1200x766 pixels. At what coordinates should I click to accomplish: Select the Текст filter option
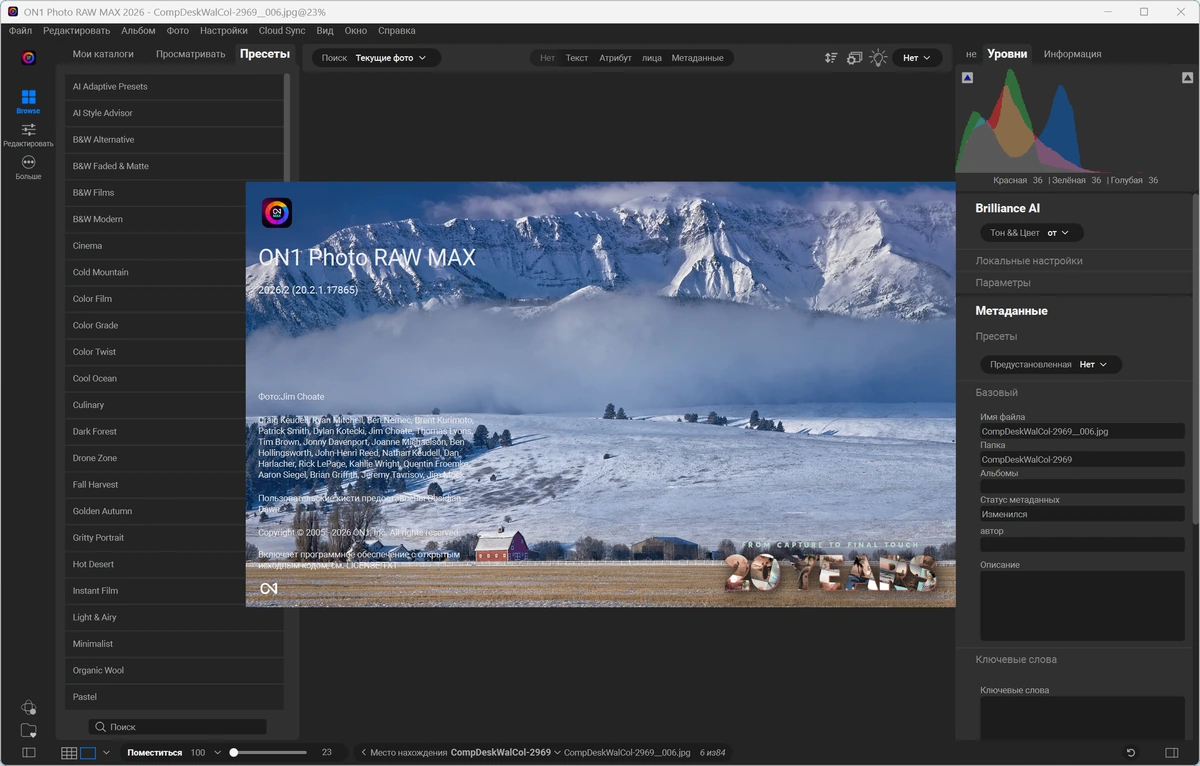pyautogui.click(x=577, y=58)
